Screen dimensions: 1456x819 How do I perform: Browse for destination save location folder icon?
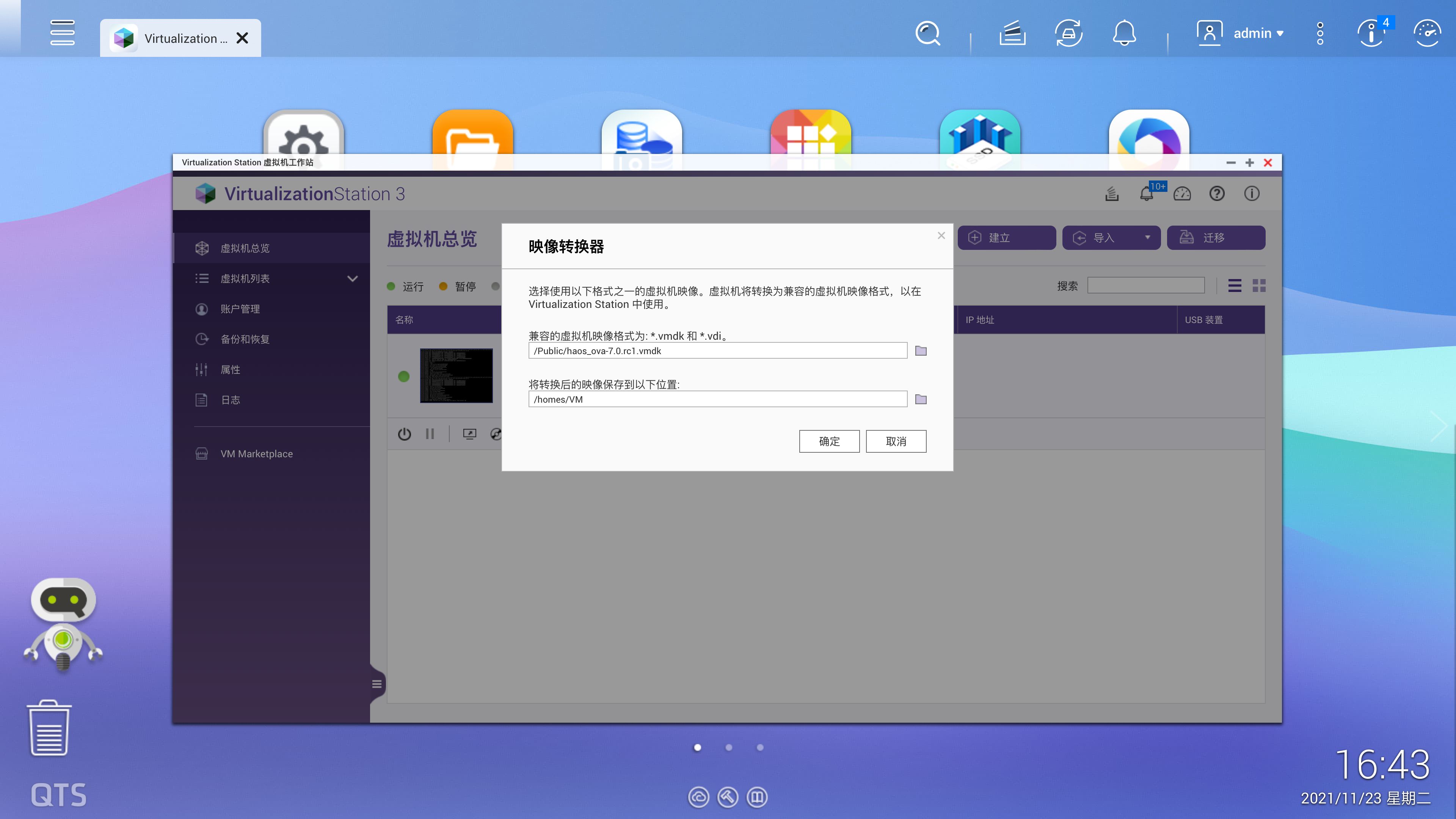click(921, 400)
